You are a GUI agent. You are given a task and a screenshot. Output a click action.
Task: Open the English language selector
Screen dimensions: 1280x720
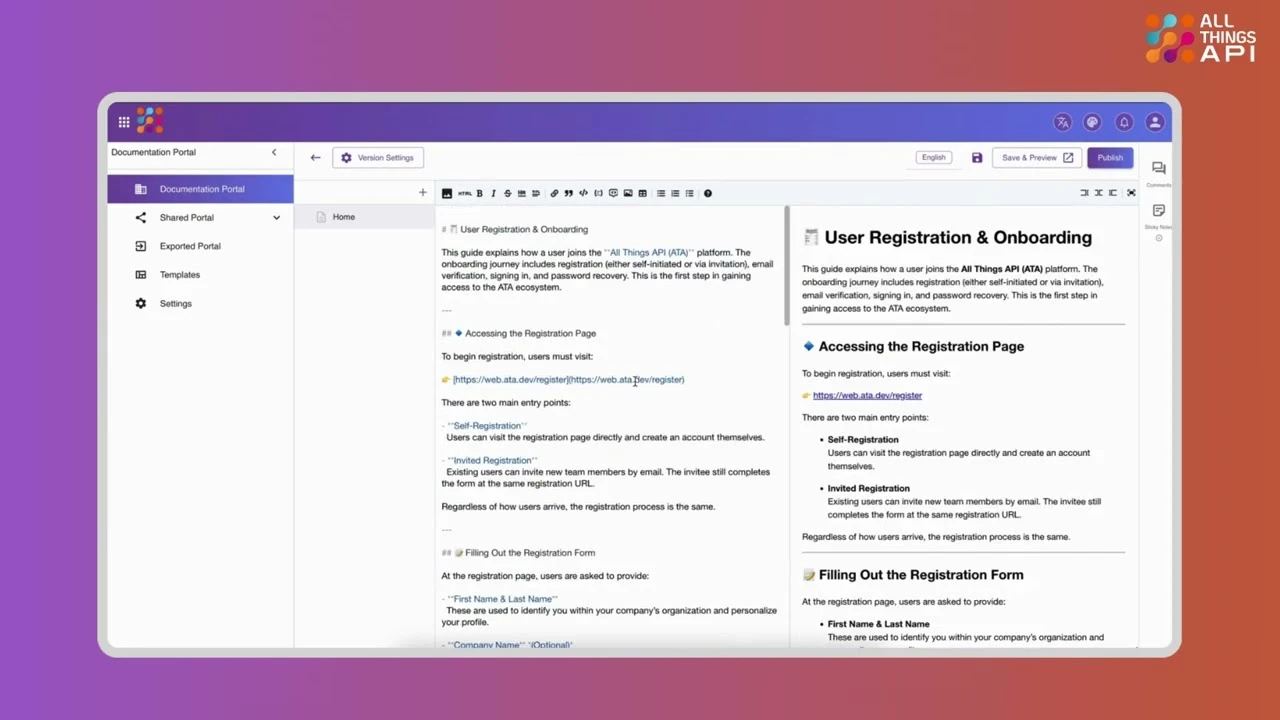pyautogui.click(x=932, y=157)
